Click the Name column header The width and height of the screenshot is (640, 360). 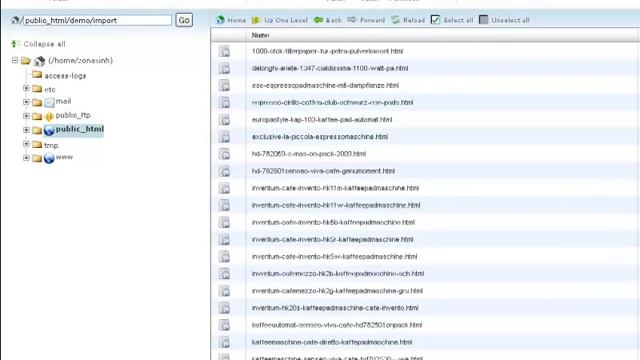(260, 36)
